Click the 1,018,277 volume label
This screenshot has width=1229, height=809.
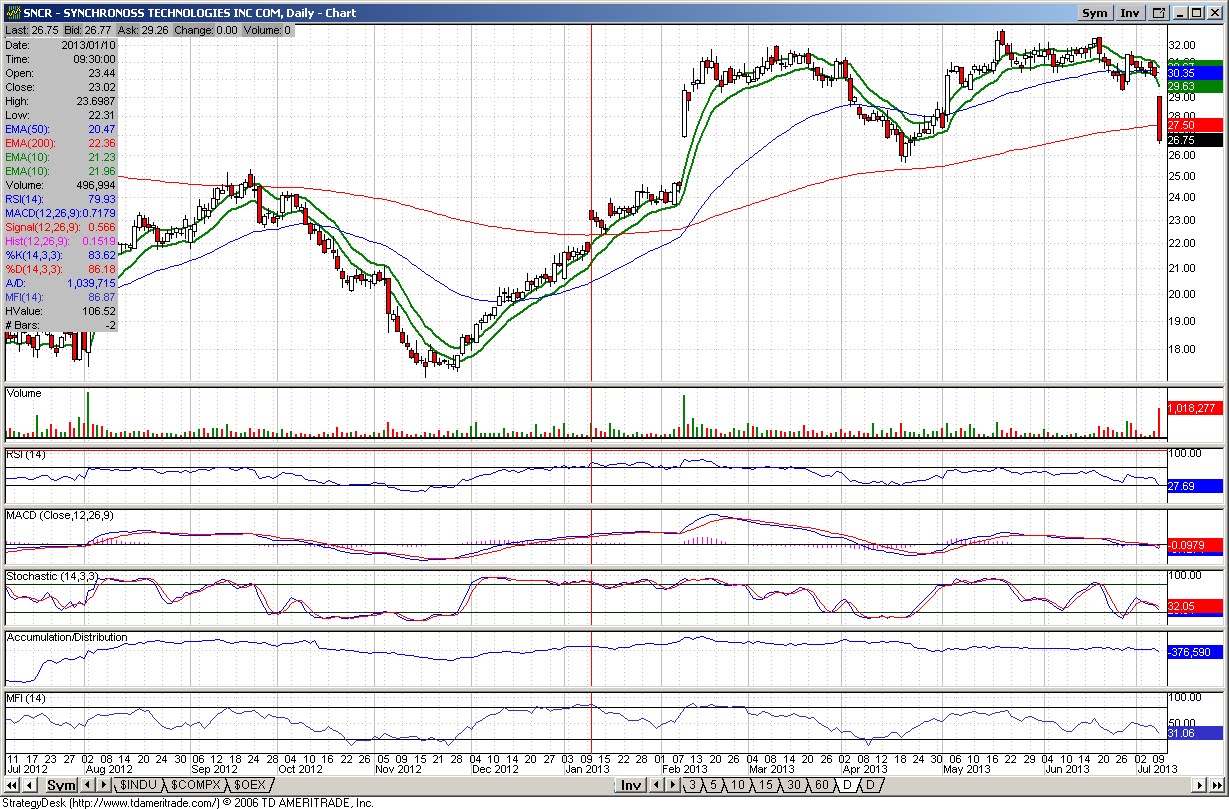[x=1195, y=408]
